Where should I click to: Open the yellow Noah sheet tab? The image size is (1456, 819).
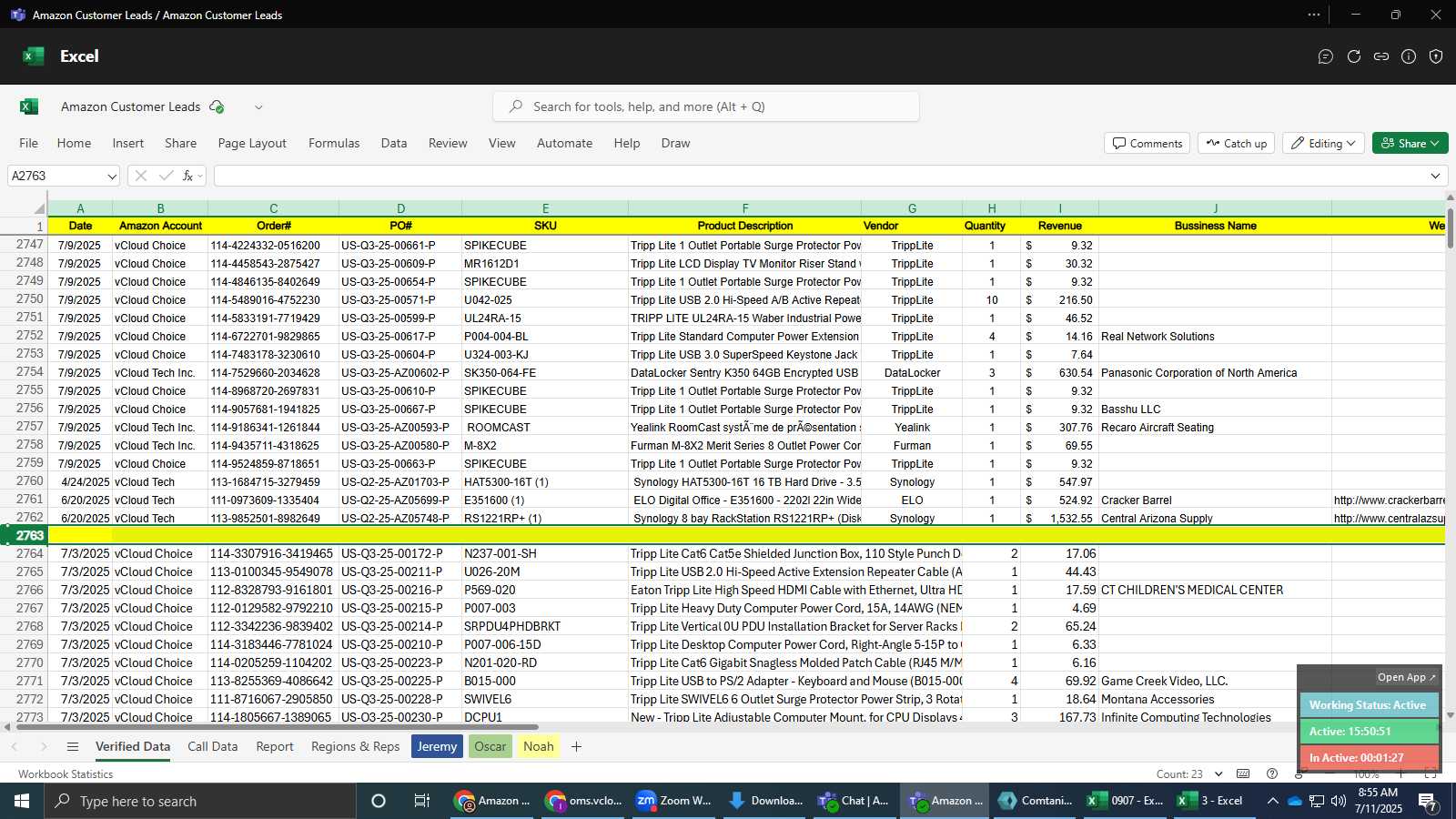point(538,746)
